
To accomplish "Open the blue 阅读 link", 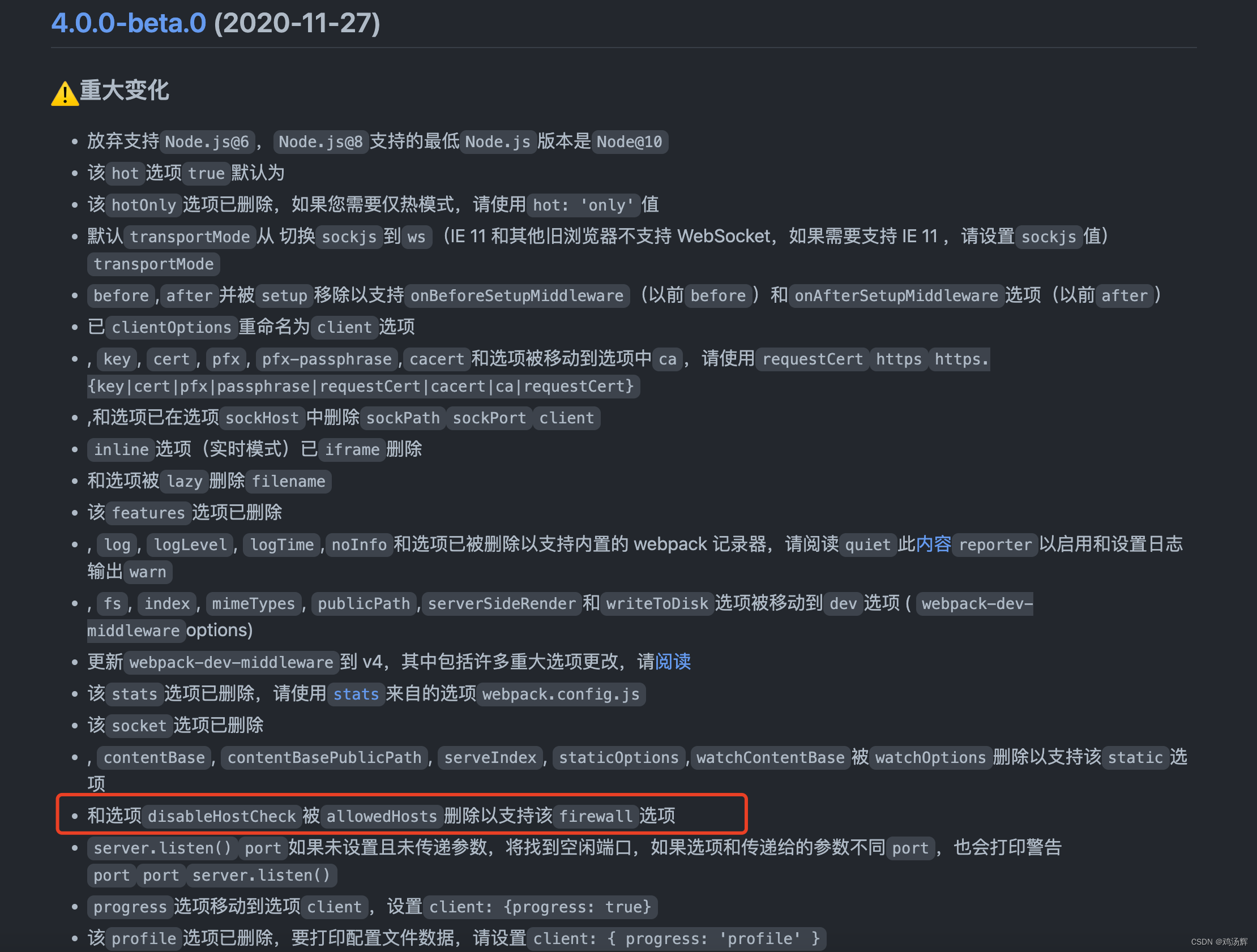I will tap(673, 662).
